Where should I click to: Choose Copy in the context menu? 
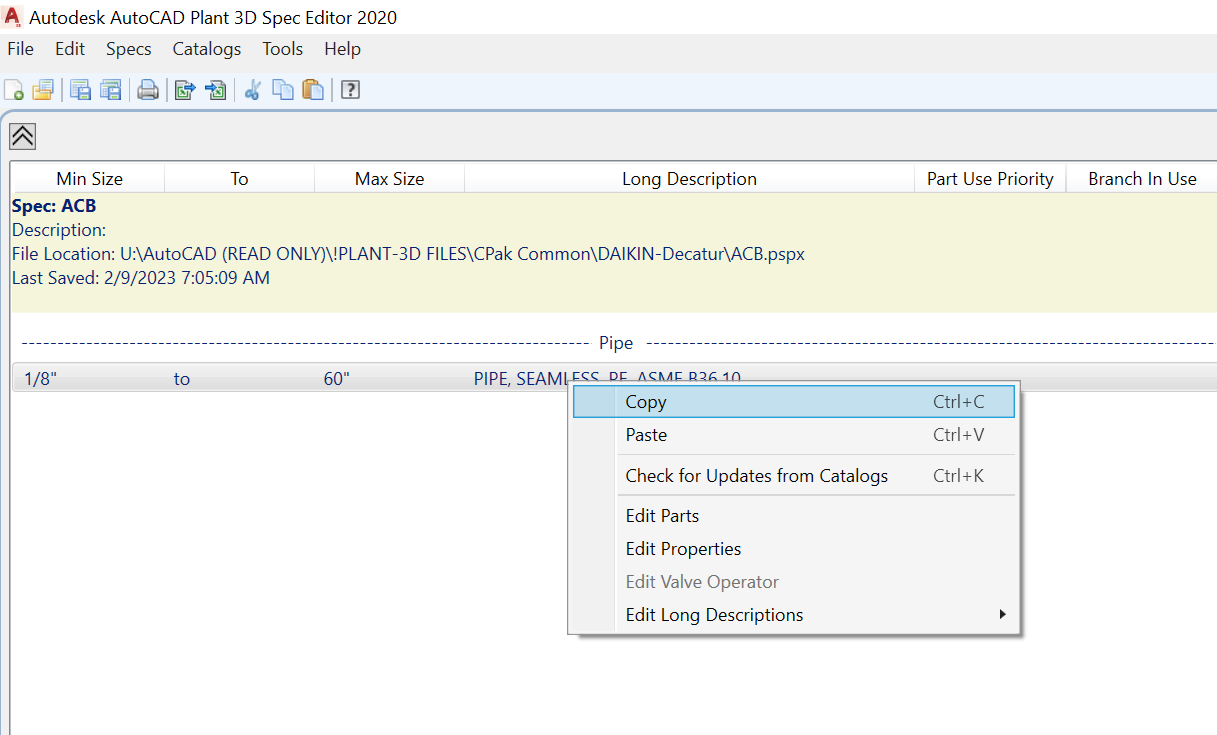794,402
